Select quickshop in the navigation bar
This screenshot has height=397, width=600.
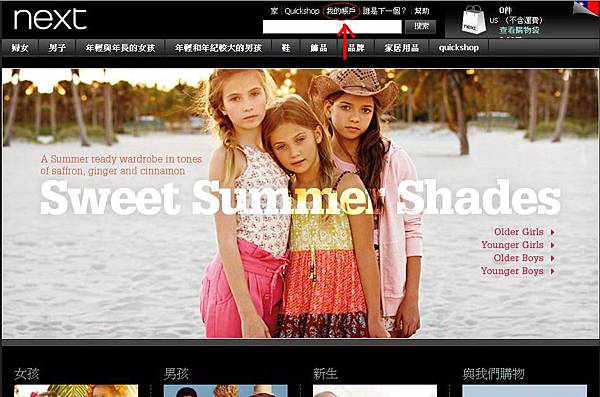click(459, 48)
